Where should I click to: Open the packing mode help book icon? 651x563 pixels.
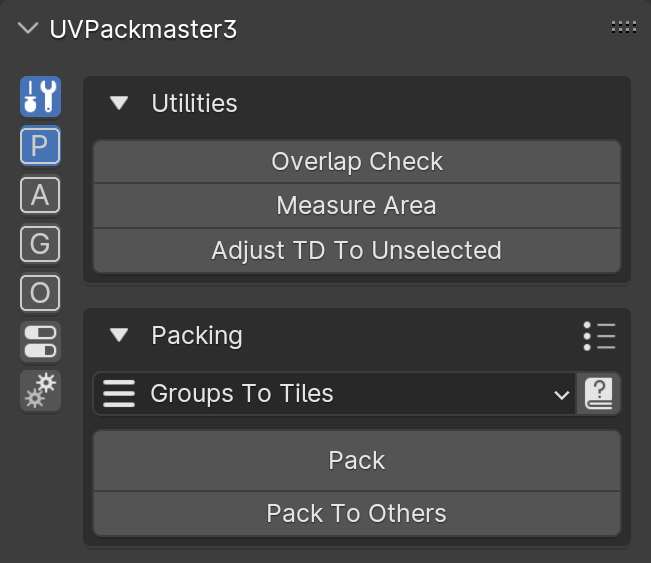[598, 393]
